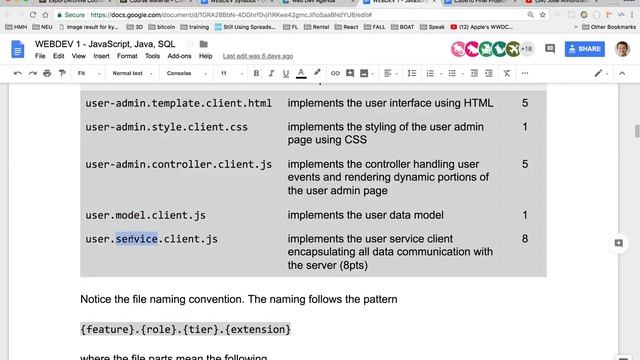Open the highlight color picker
Image resolution: width=640 pixels, height=360 pixels.
(317, 73)
